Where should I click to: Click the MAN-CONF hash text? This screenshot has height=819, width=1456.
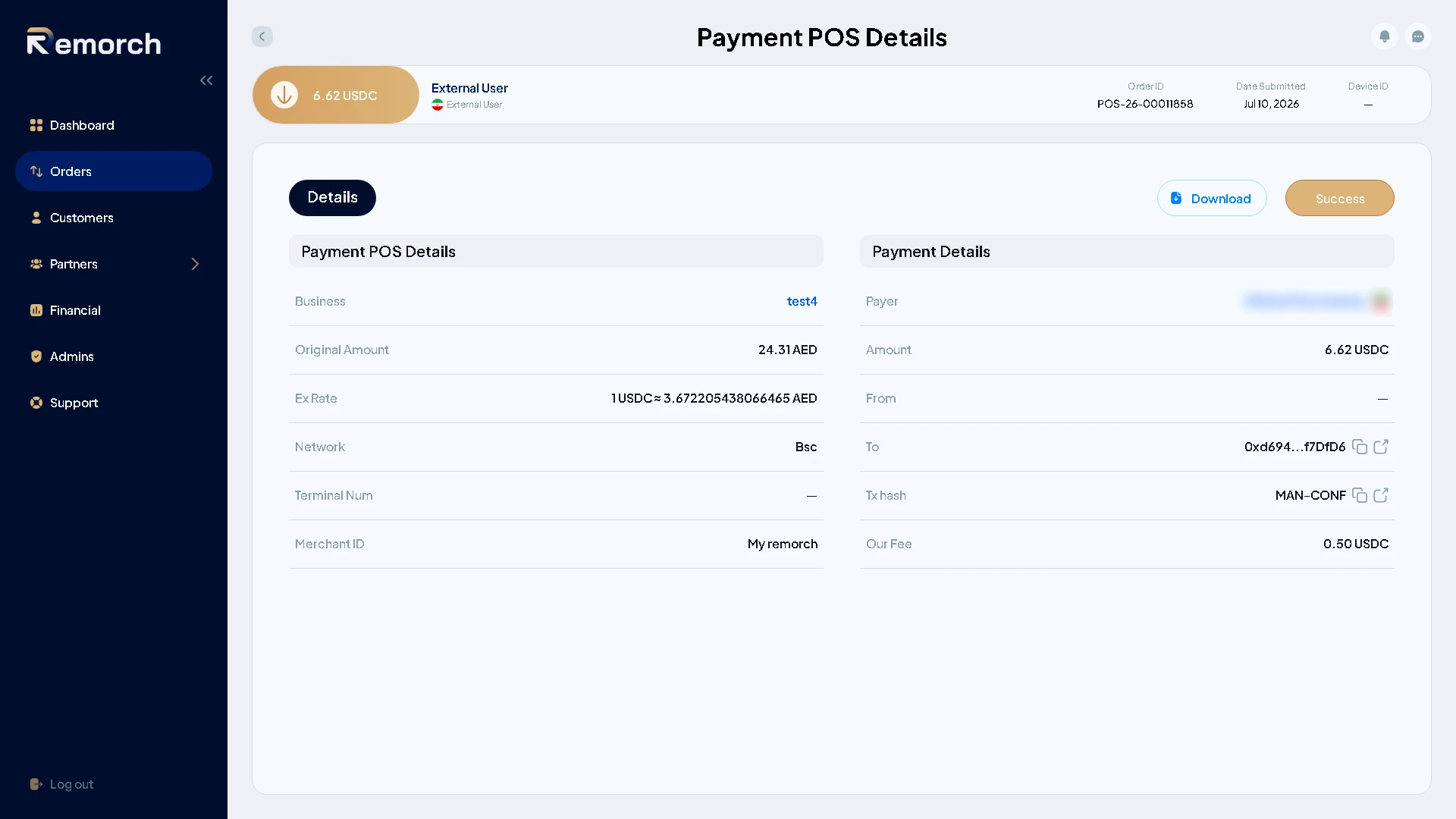pyautogui.click(x=1310, y=495)
